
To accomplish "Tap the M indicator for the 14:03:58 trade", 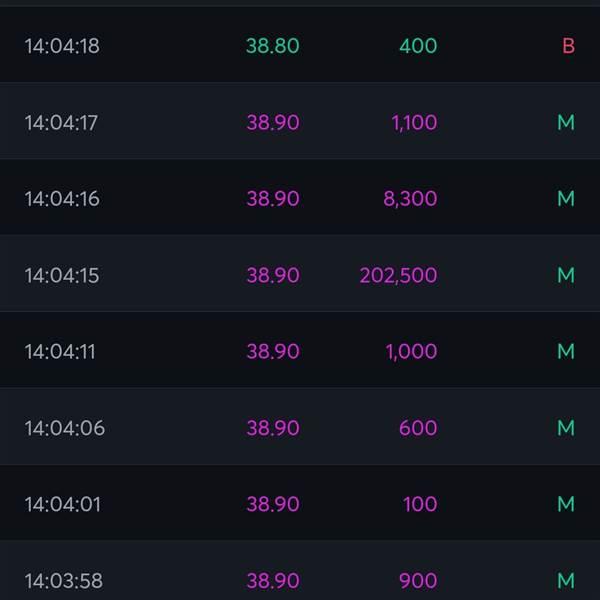I will (566, 580).
